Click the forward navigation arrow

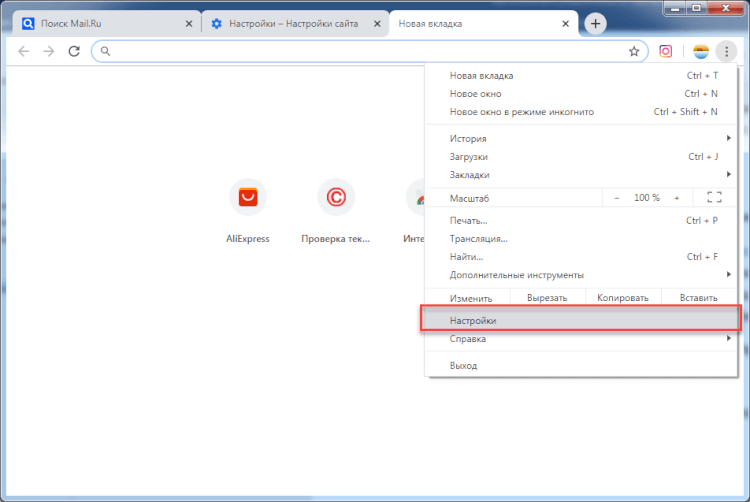[49, 51]
